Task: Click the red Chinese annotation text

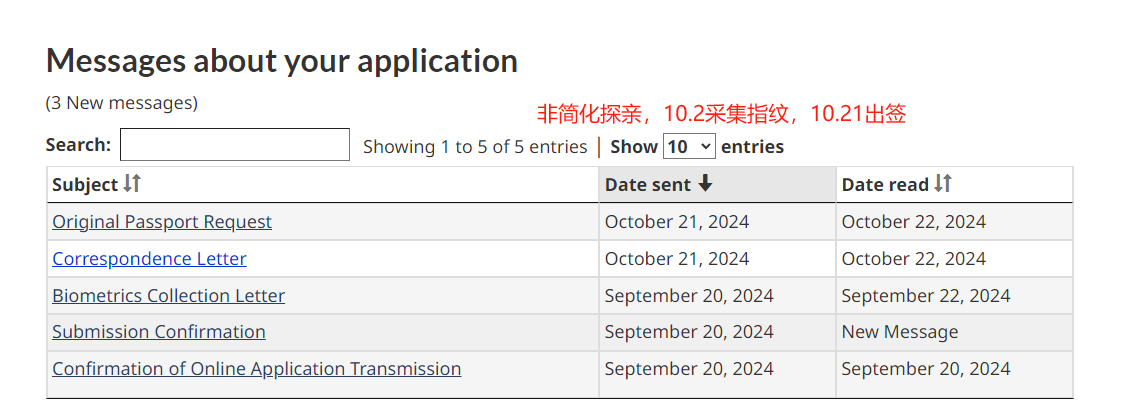Action: 721,115
